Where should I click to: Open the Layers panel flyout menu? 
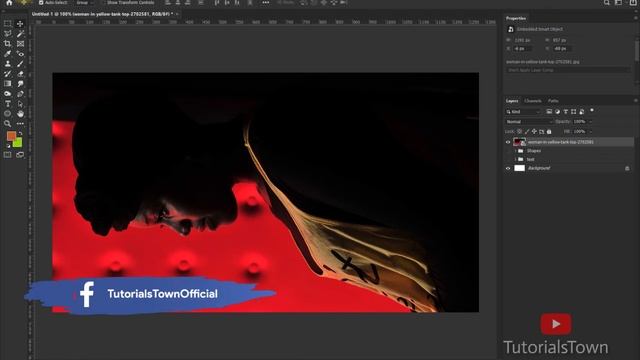click(636, 100)
